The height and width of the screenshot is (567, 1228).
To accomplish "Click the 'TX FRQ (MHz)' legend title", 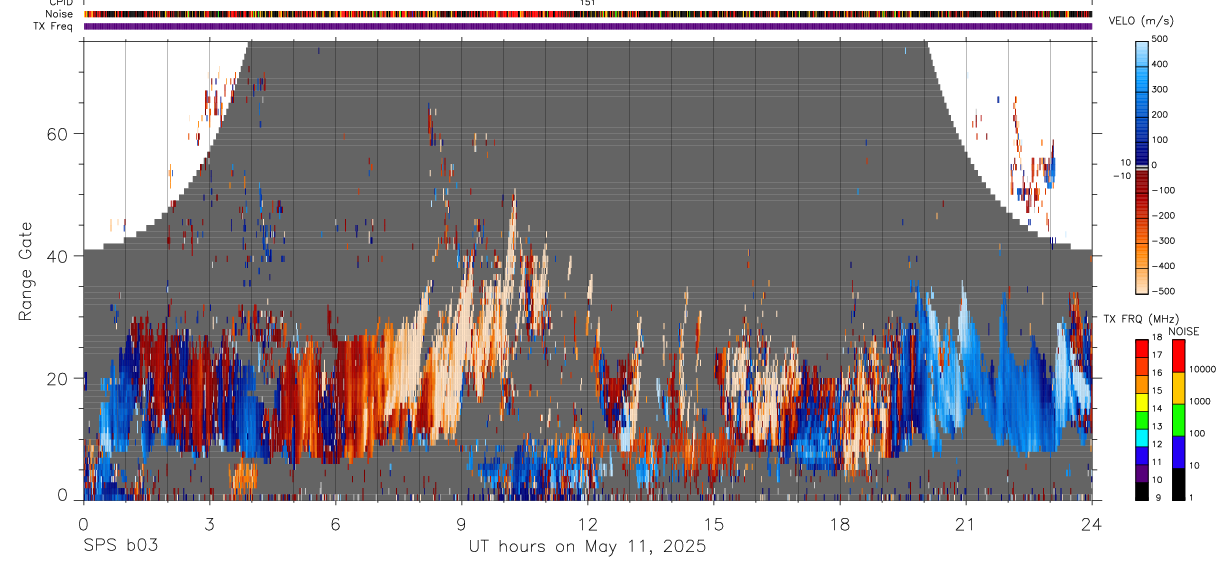I will point(1139,319).
